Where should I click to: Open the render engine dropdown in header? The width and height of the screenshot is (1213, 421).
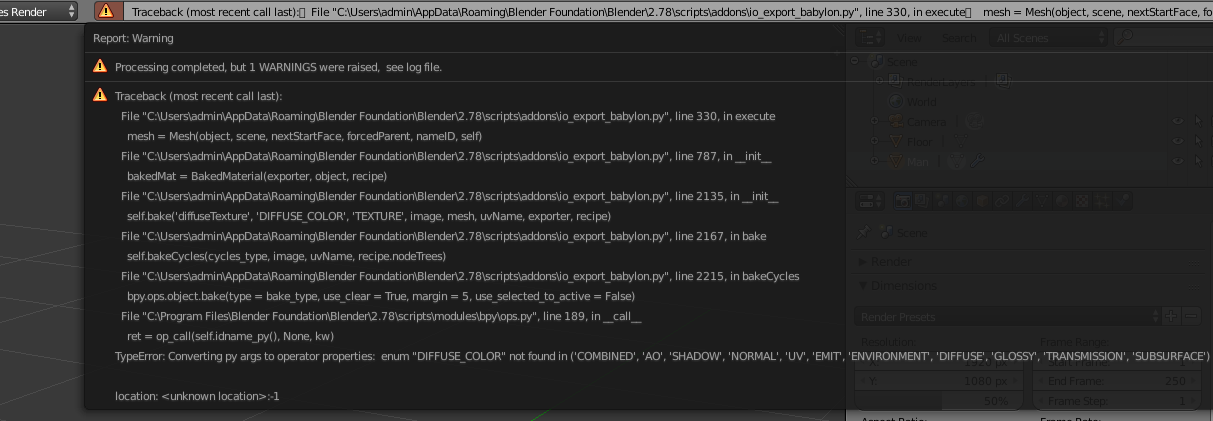[x=39, y=11]
